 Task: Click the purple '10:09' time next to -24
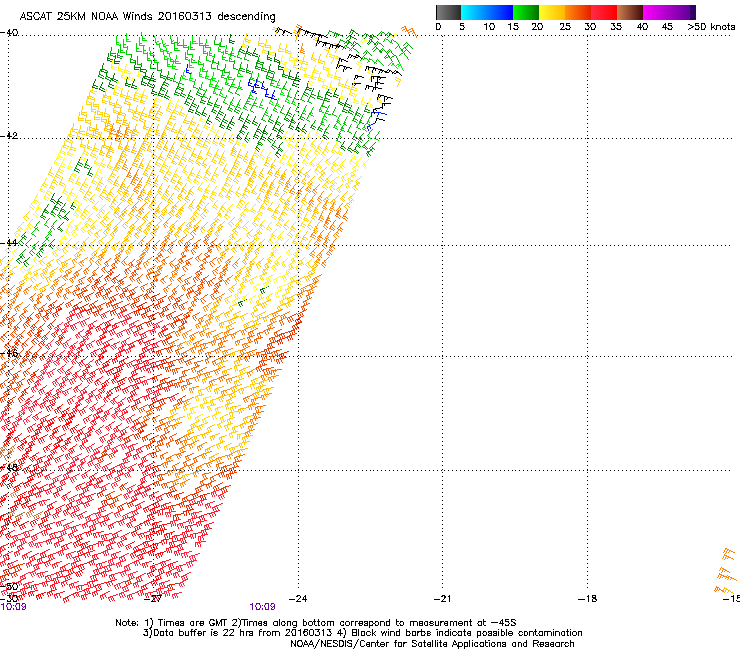click(262, 607)
